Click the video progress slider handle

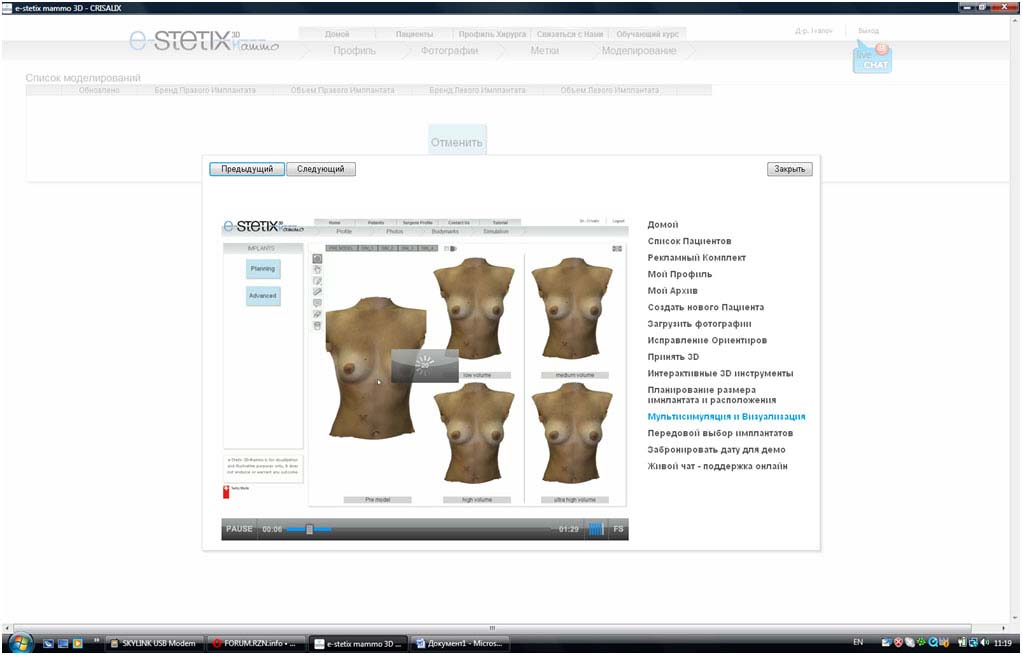(x=310, y=529)
